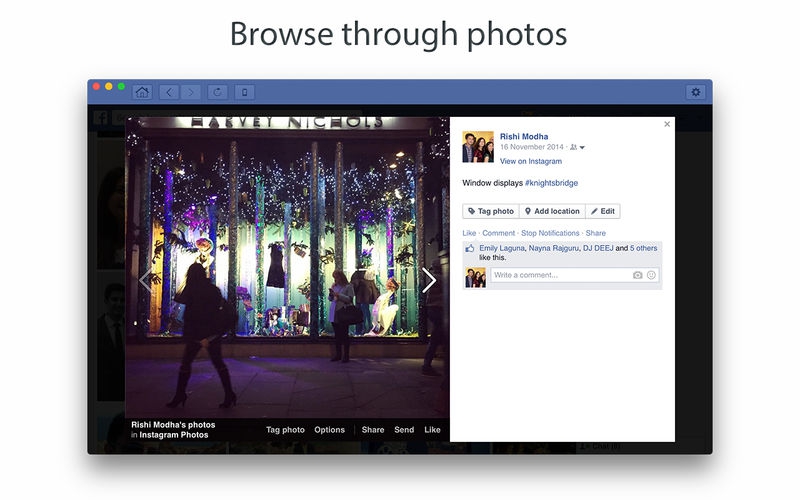
Task: Reload the page with the refresh icon
Action: click(217, 92)
